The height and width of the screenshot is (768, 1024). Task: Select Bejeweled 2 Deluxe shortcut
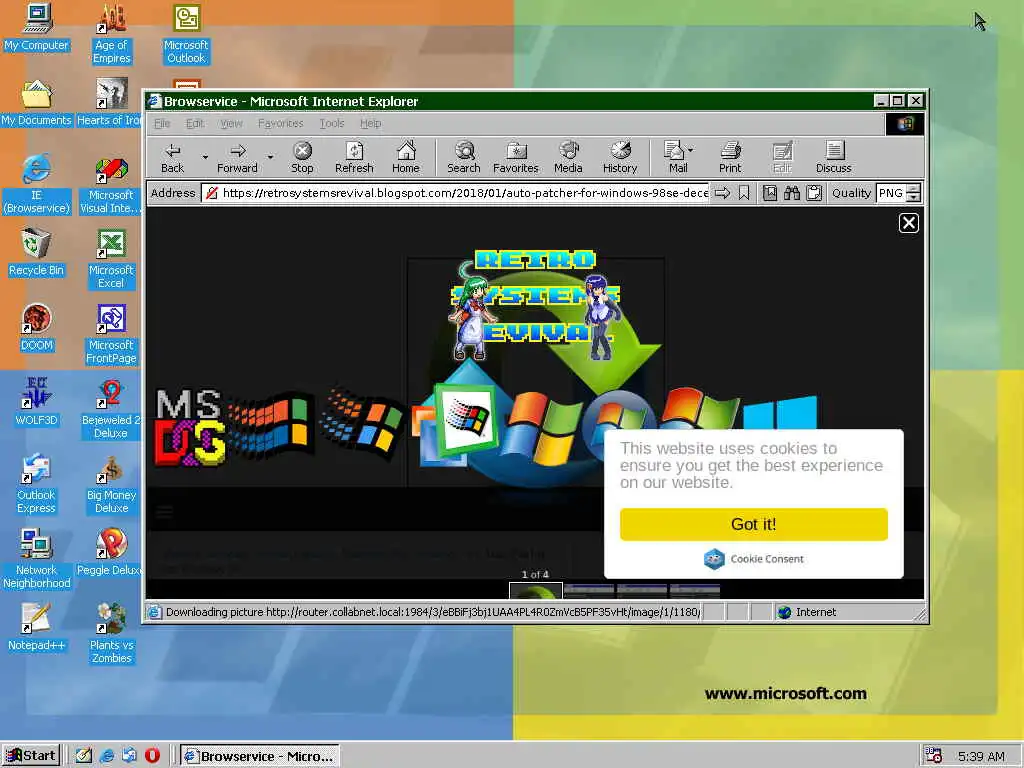(111, 409)
